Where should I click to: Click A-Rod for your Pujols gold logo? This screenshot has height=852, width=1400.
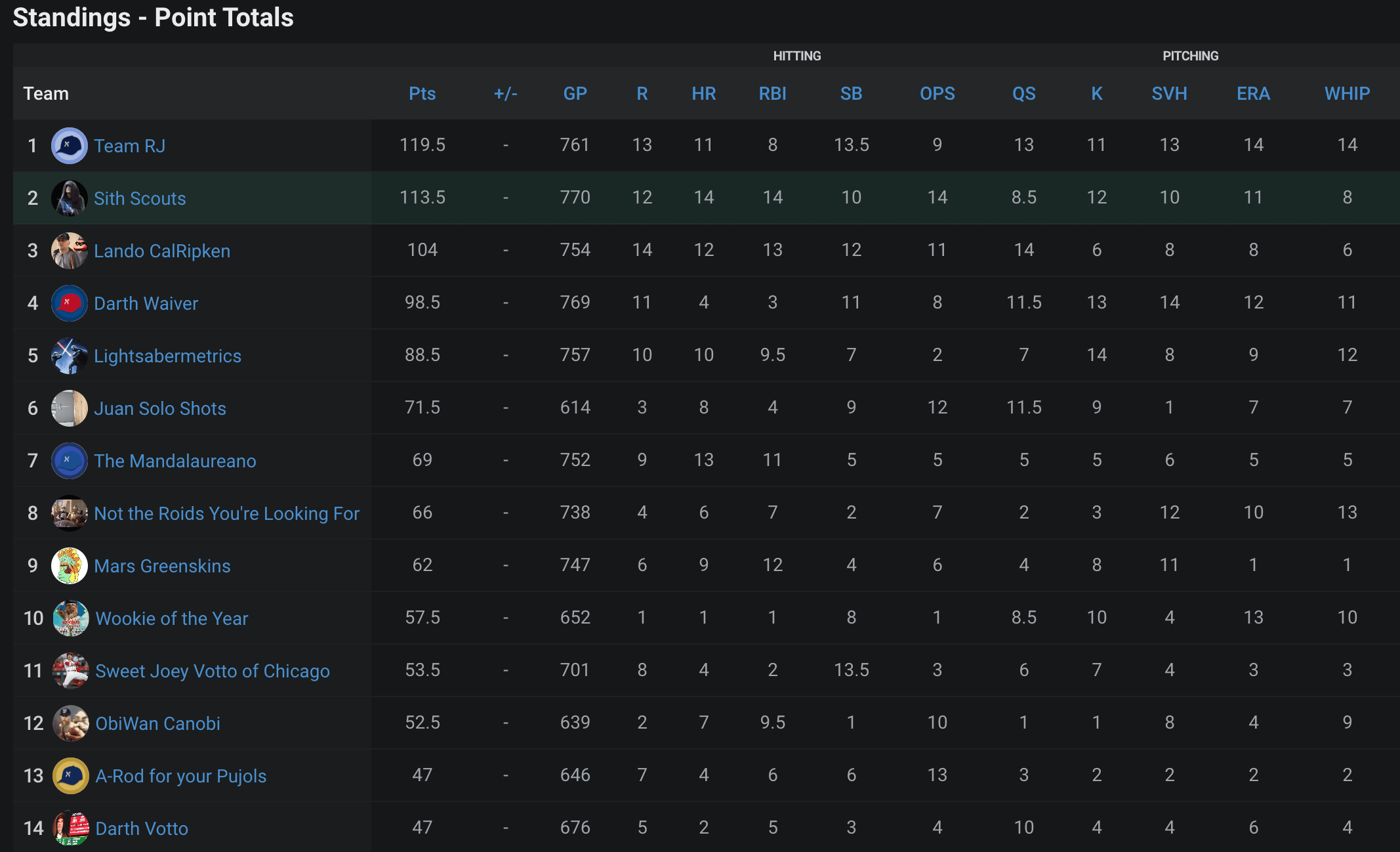pos(71,776)
